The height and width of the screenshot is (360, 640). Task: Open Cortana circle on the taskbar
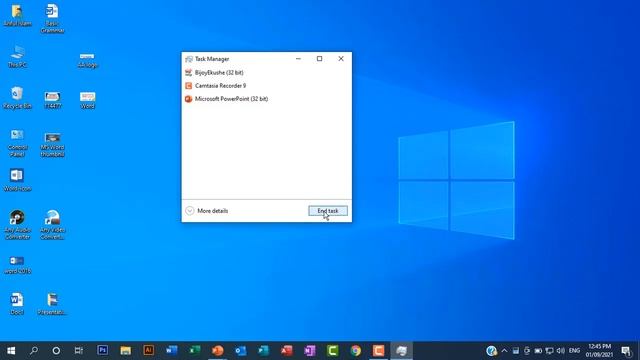56,351
